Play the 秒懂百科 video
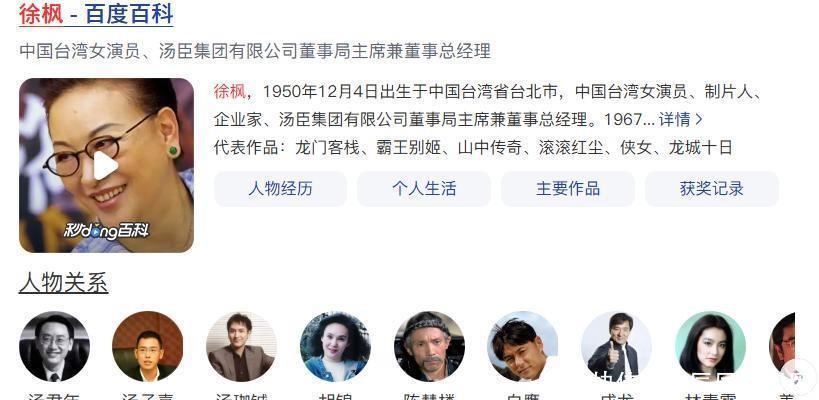 pos(106,165)
